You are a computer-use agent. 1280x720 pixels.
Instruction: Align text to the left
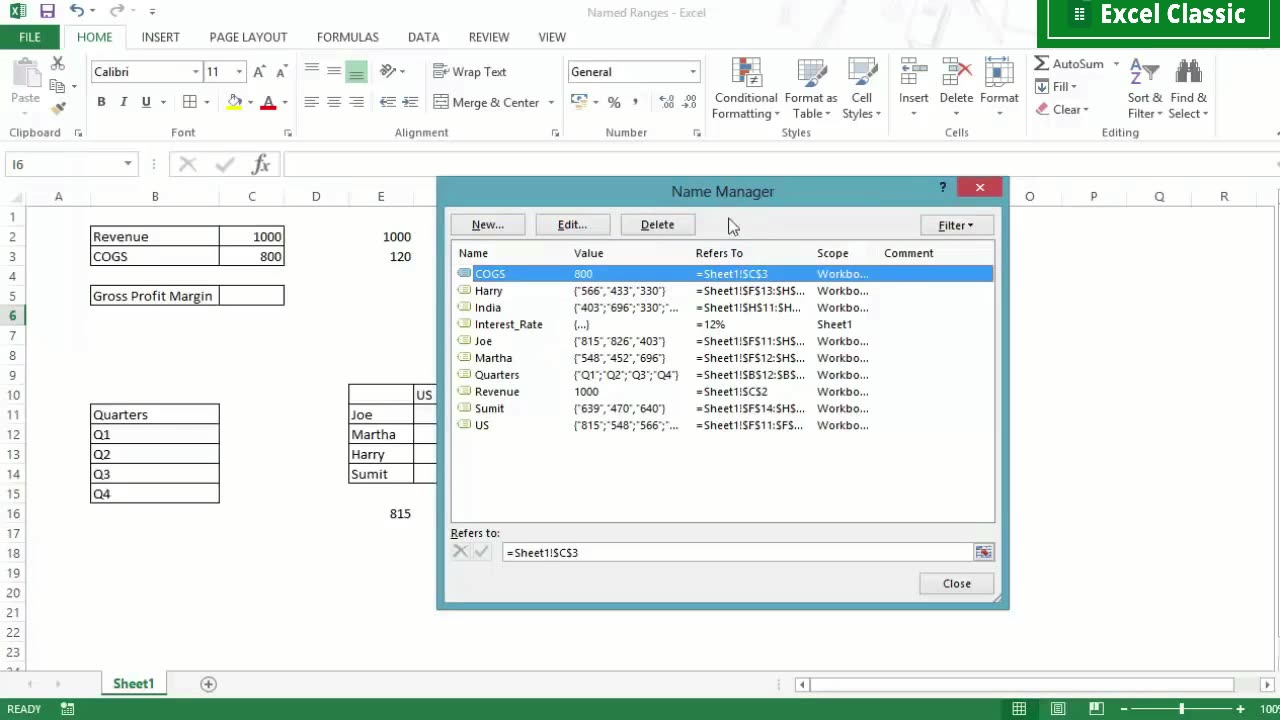pos(312,102)
